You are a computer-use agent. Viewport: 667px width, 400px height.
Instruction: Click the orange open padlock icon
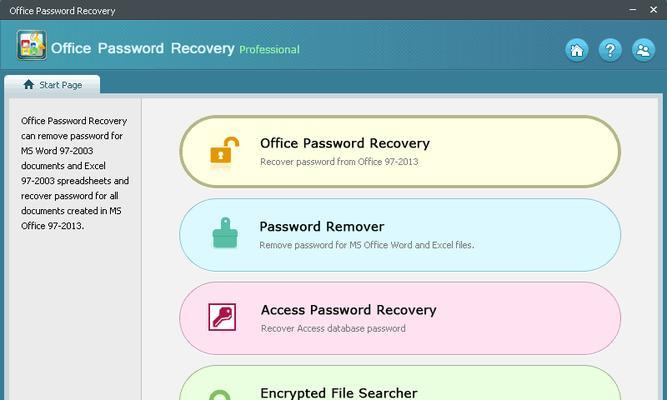coord(225,151)
